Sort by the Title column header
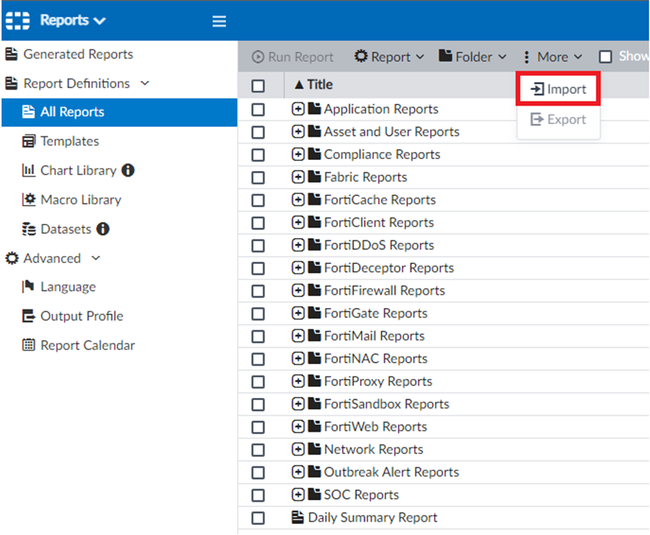 coord(313,85)
